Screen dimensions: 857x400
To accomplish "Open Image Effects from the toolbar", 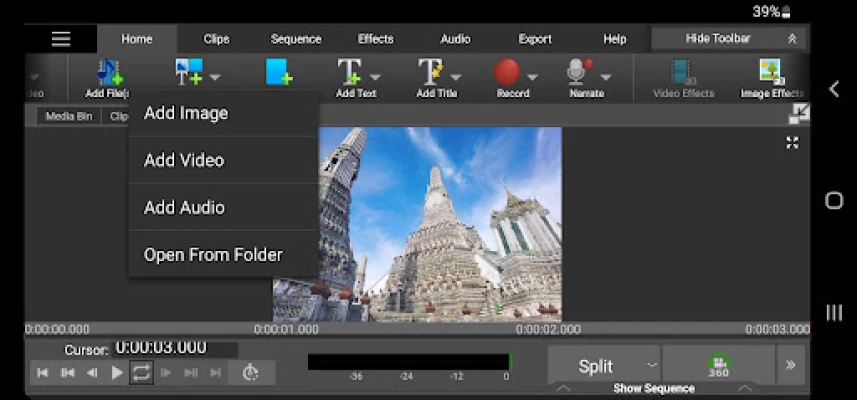I will point(772,79).
